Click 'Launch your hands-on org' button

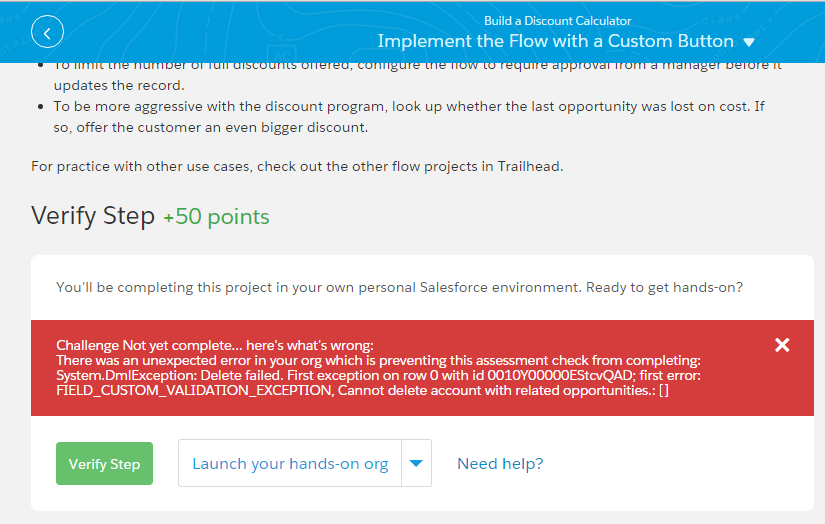pyautogui.click(x=290, y=464)
